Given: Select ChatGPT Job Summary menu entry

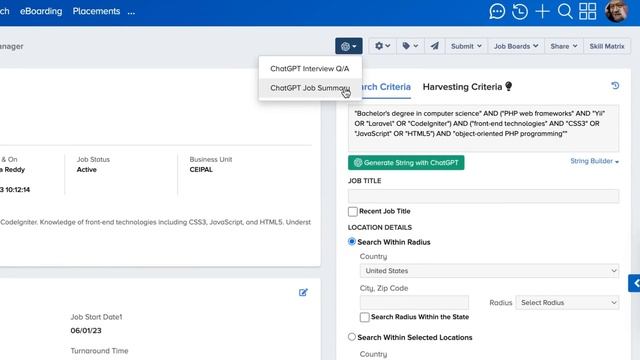Looking at the screenshot, I should point(310,88).
